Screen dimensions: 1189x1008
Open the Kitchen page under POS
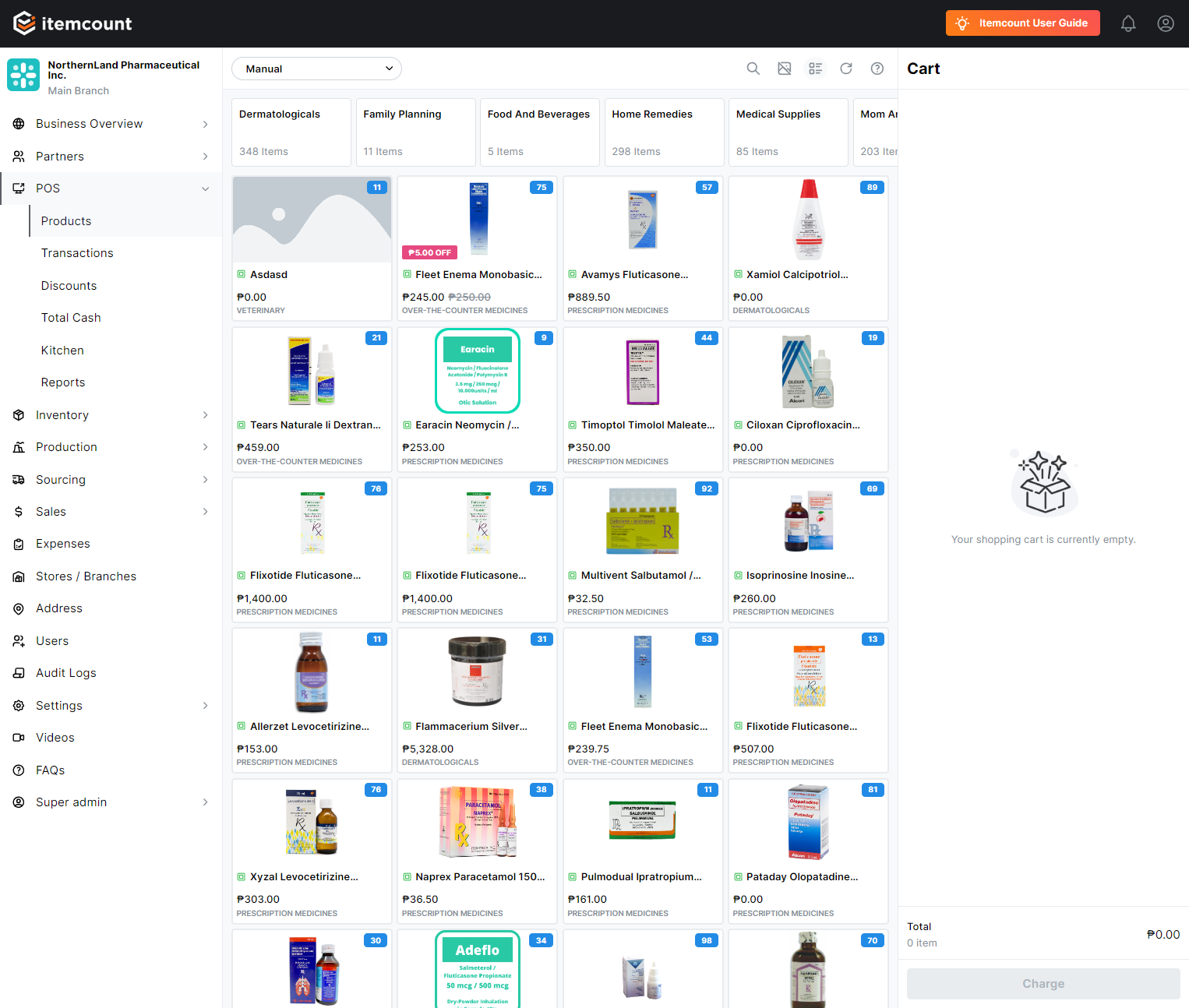click(62, 351)
